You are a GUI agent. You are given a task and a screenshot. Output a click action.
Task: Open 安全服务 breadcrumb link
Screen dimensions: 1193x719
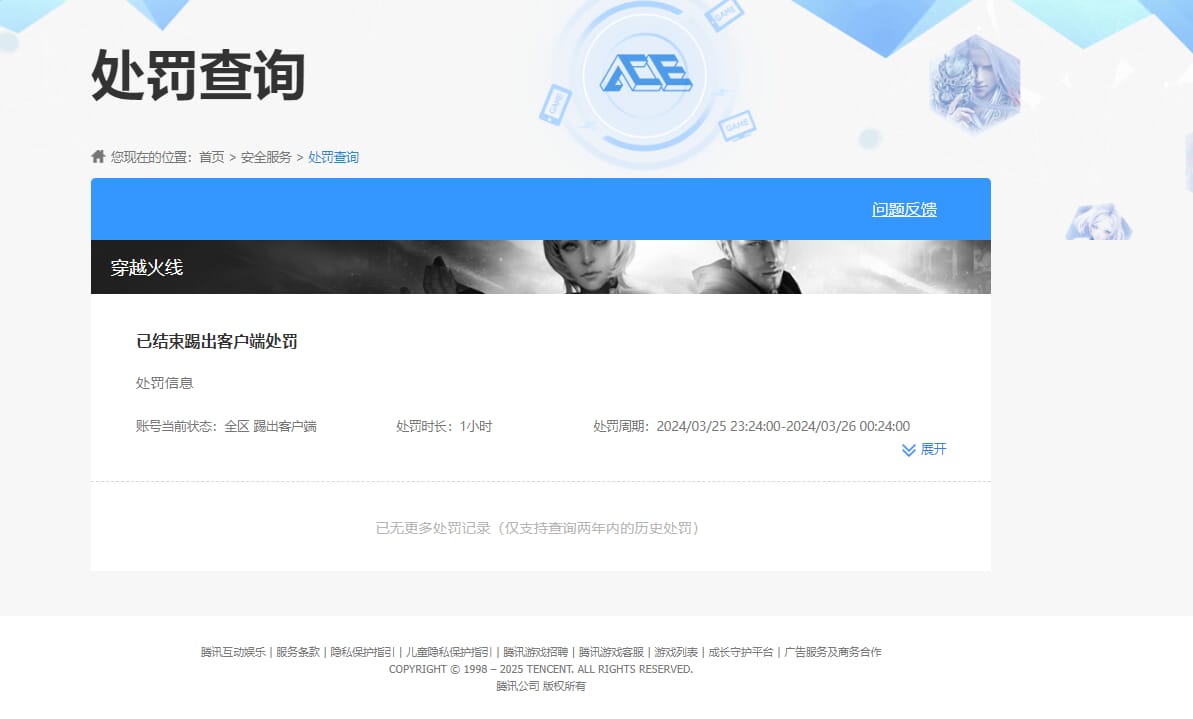[266, 157]
